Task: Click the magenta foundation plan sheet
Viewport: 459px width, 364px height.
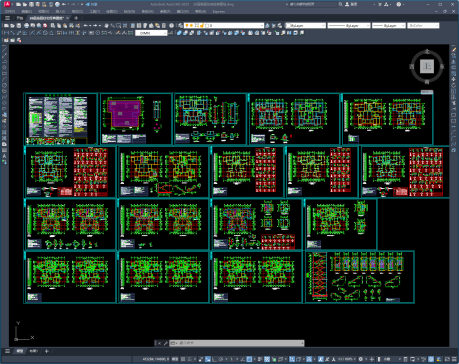Action: (136, 119)
